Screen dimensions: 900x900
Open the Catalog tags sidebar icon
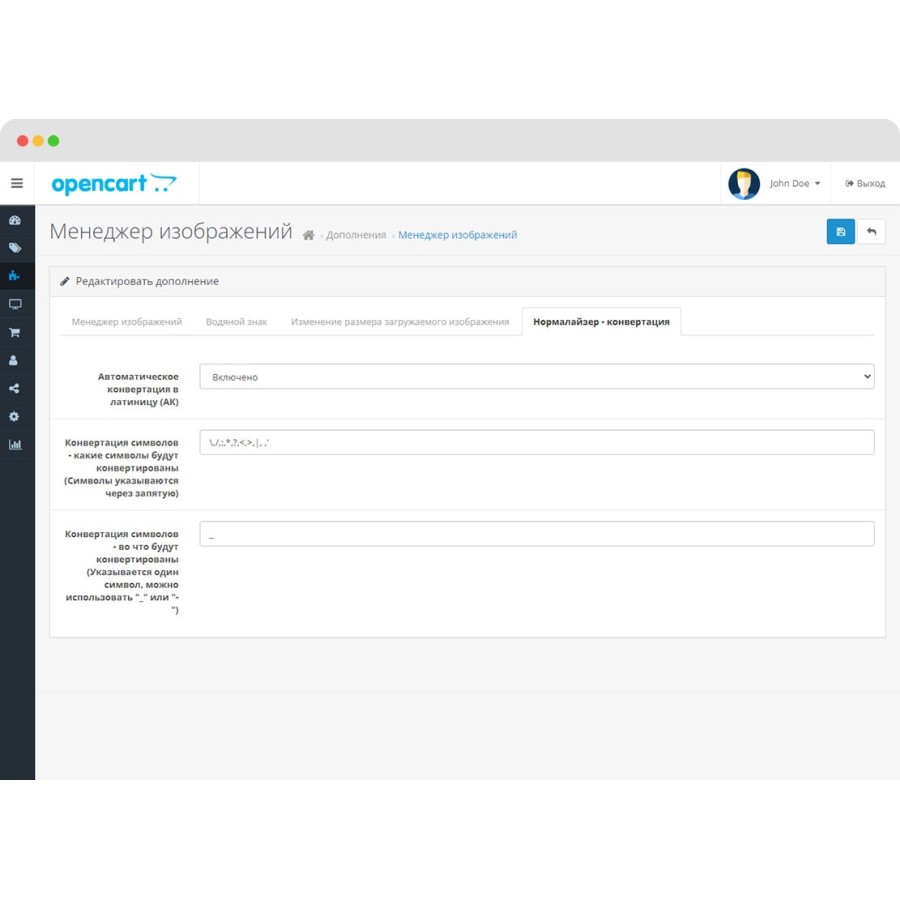[x=15, y=248]
